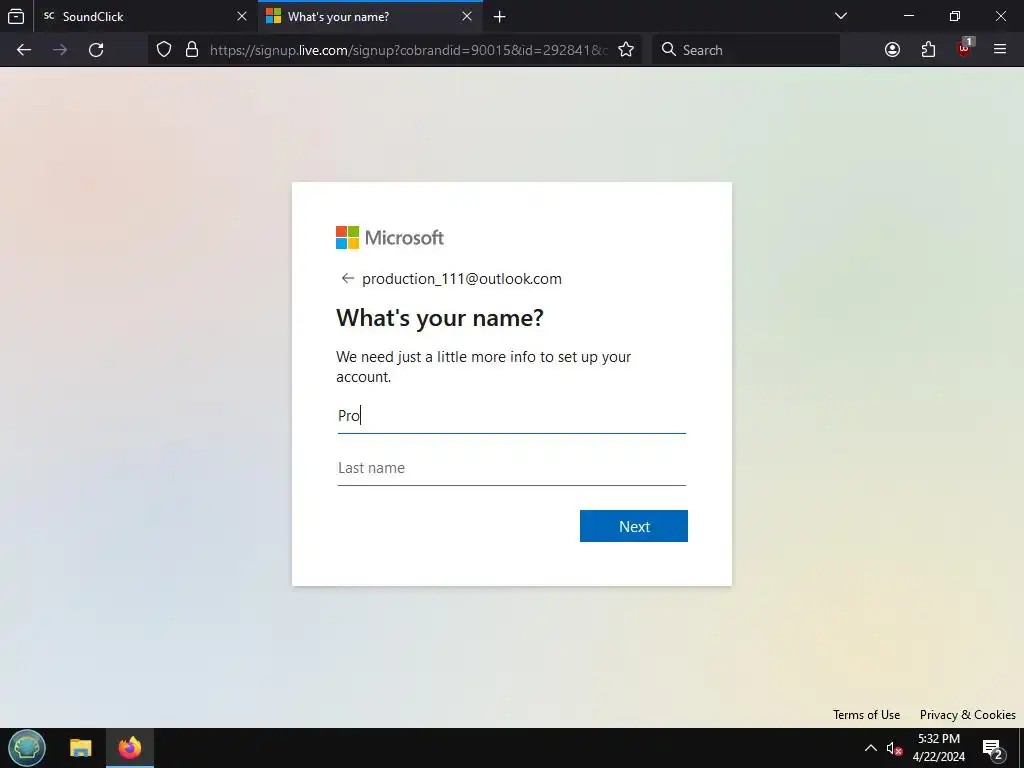The height and width of the screenshot is (768, 1024).
Task: Restore down the Firefox window
Action: click(955, 16)
